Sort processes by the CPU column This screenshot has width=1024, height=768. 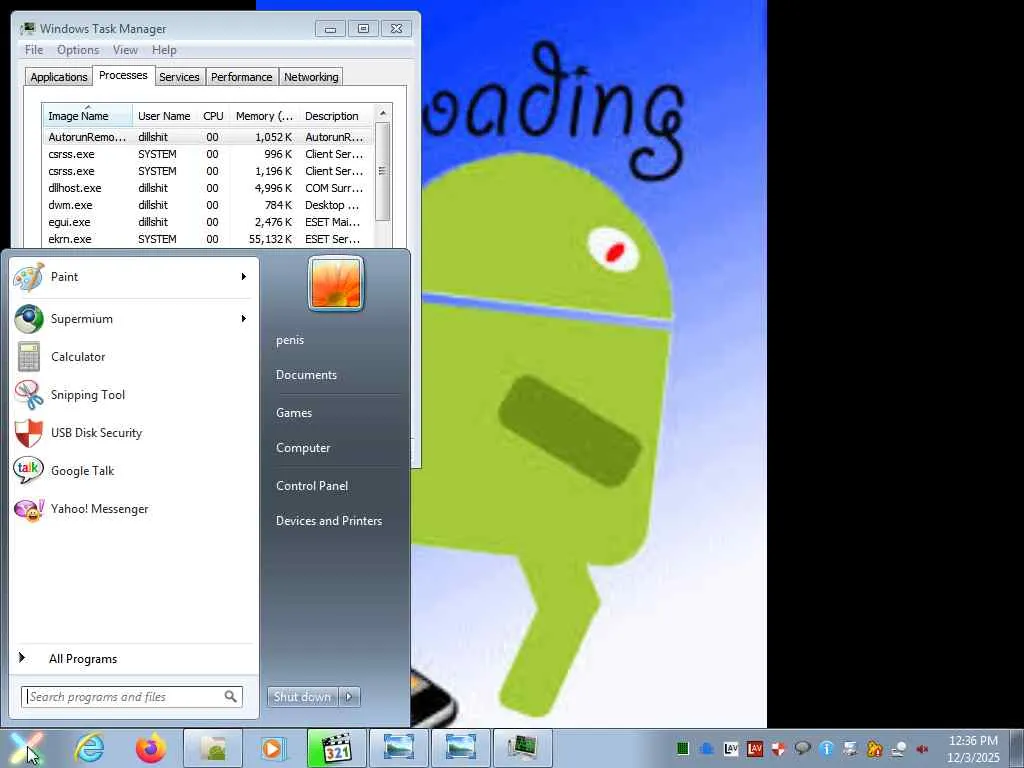click(x=213, y=116)
